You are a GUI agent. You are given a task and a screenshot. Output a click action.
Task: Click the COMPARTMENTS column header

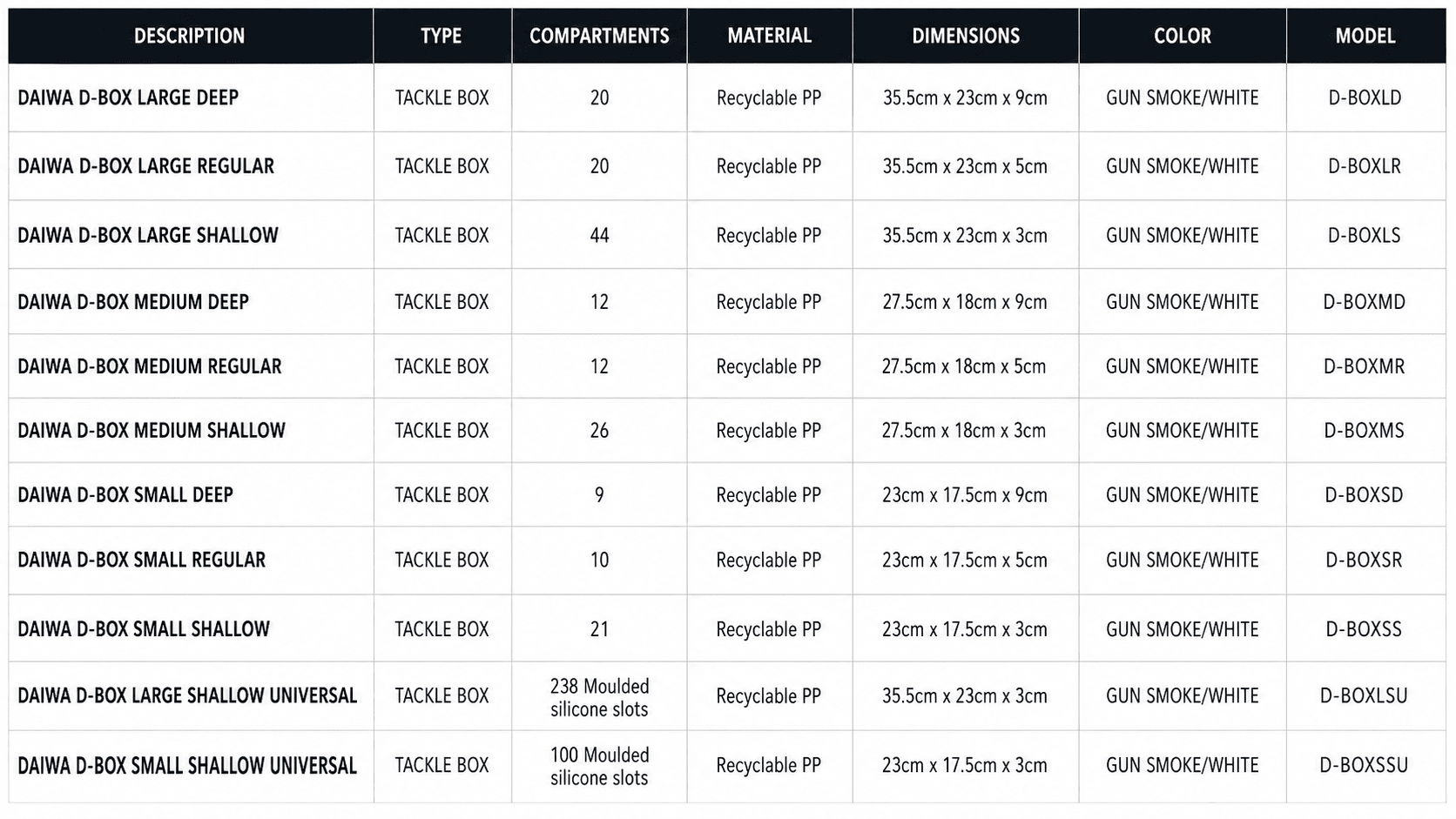coord(599,36)
